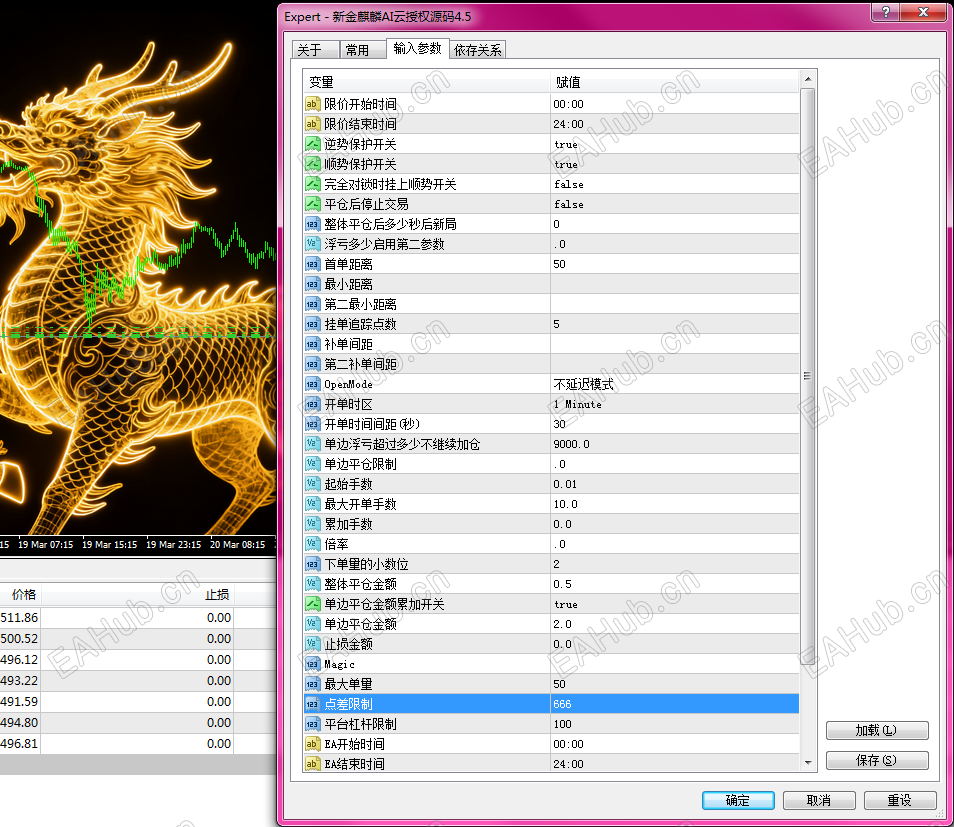Click the 赋值 column header
This screenshot has height=827, width=954.
pos(675,82)
